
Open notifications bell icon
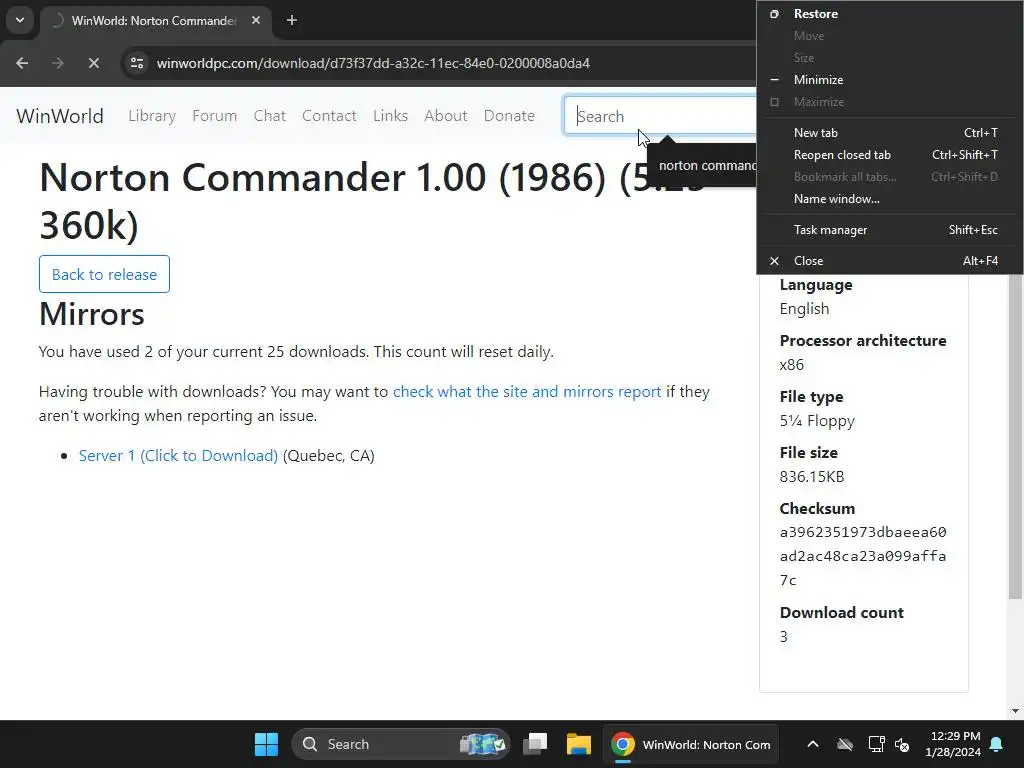tap(997, 744)
